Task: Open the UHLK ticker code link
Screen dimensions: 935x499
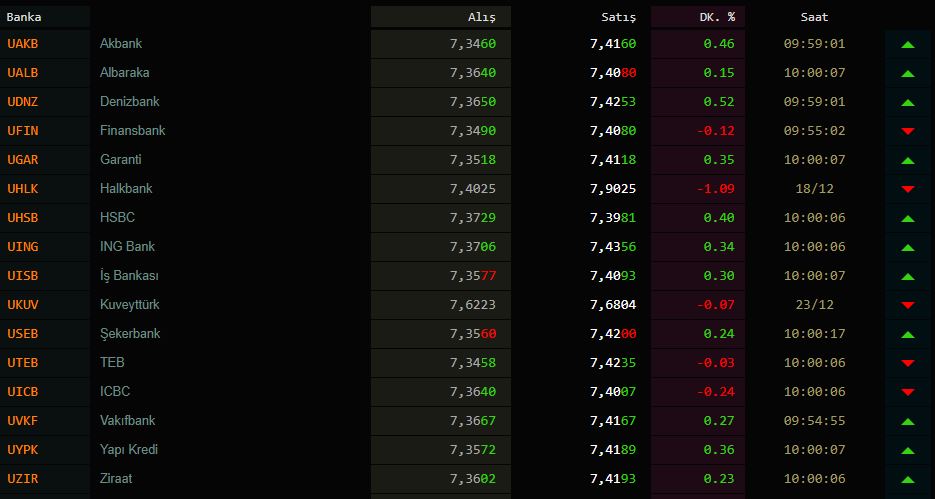Action: tap(22, 189)
